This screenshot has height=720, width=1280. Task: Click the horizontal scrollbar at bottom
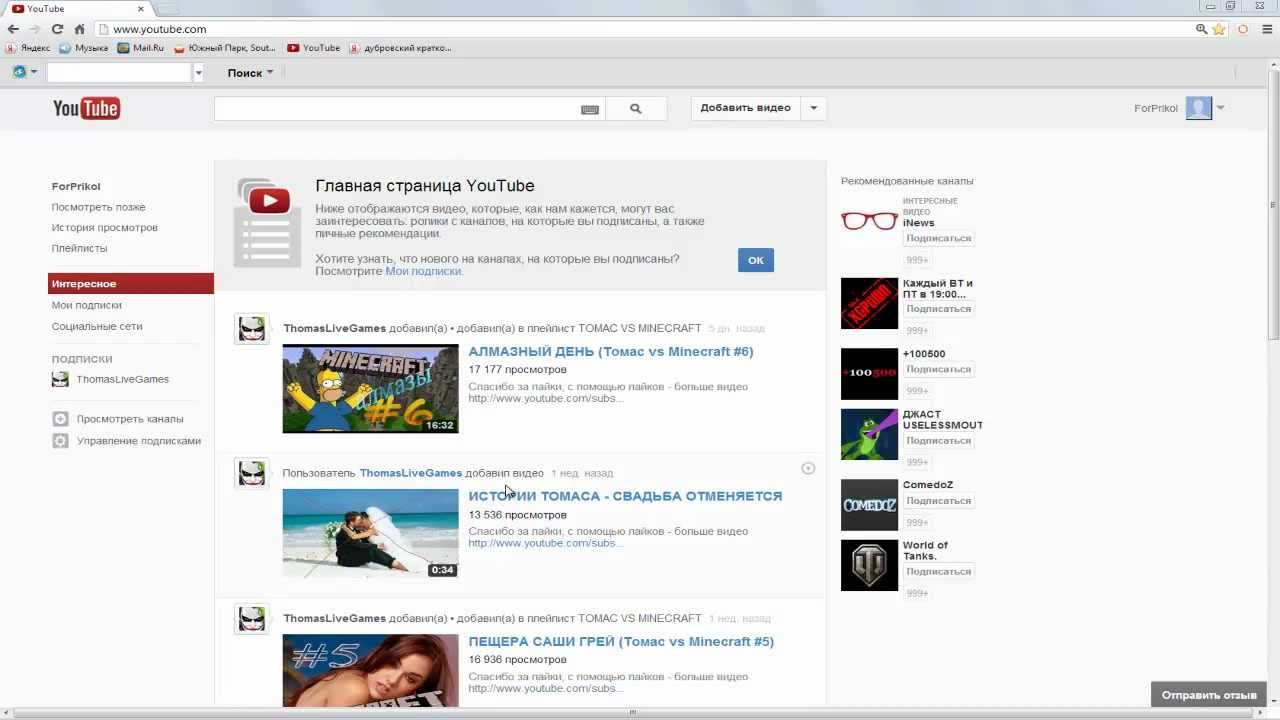click(x=632, y=713)
